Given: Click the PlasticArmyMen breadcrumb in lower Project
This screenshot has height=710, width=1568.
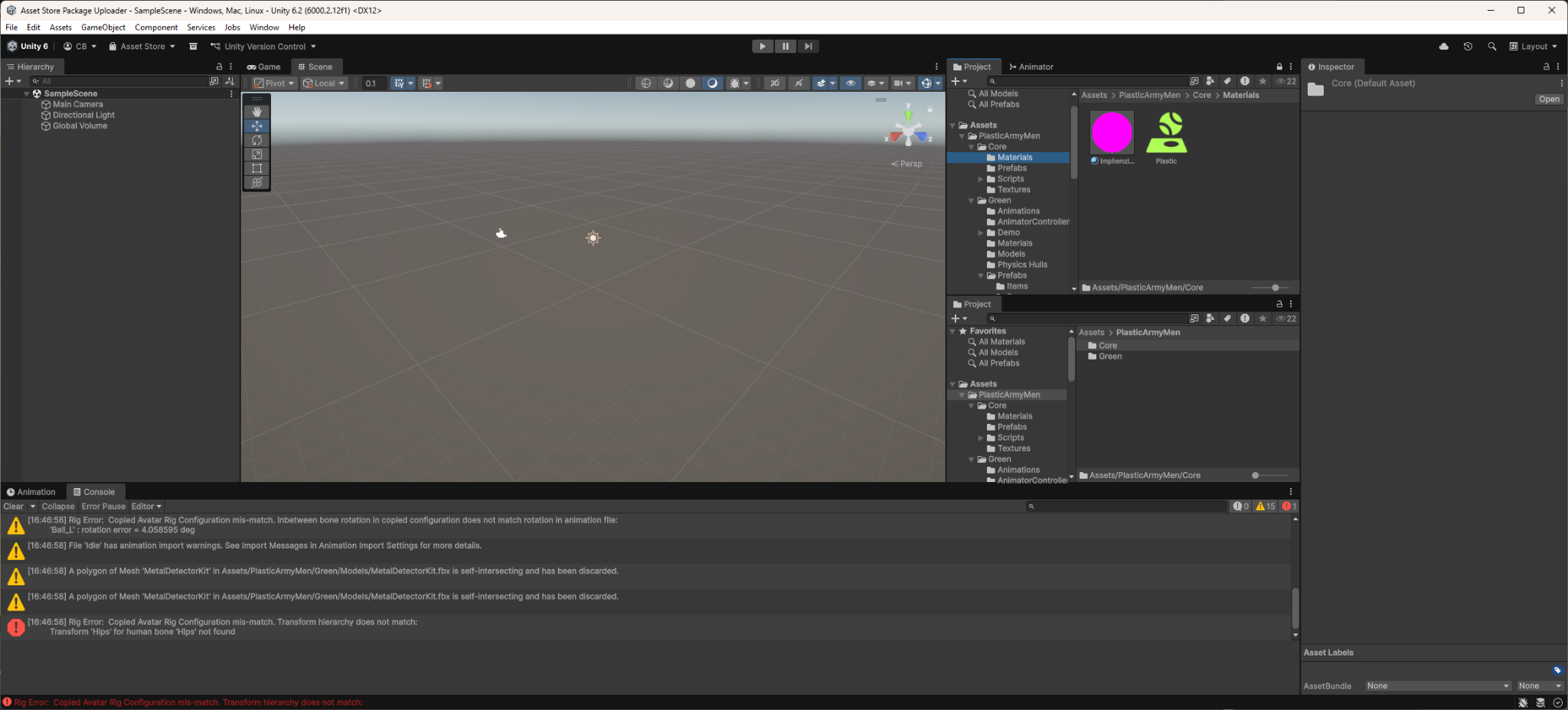Looking at the screenshot, I should (1148, 333).
